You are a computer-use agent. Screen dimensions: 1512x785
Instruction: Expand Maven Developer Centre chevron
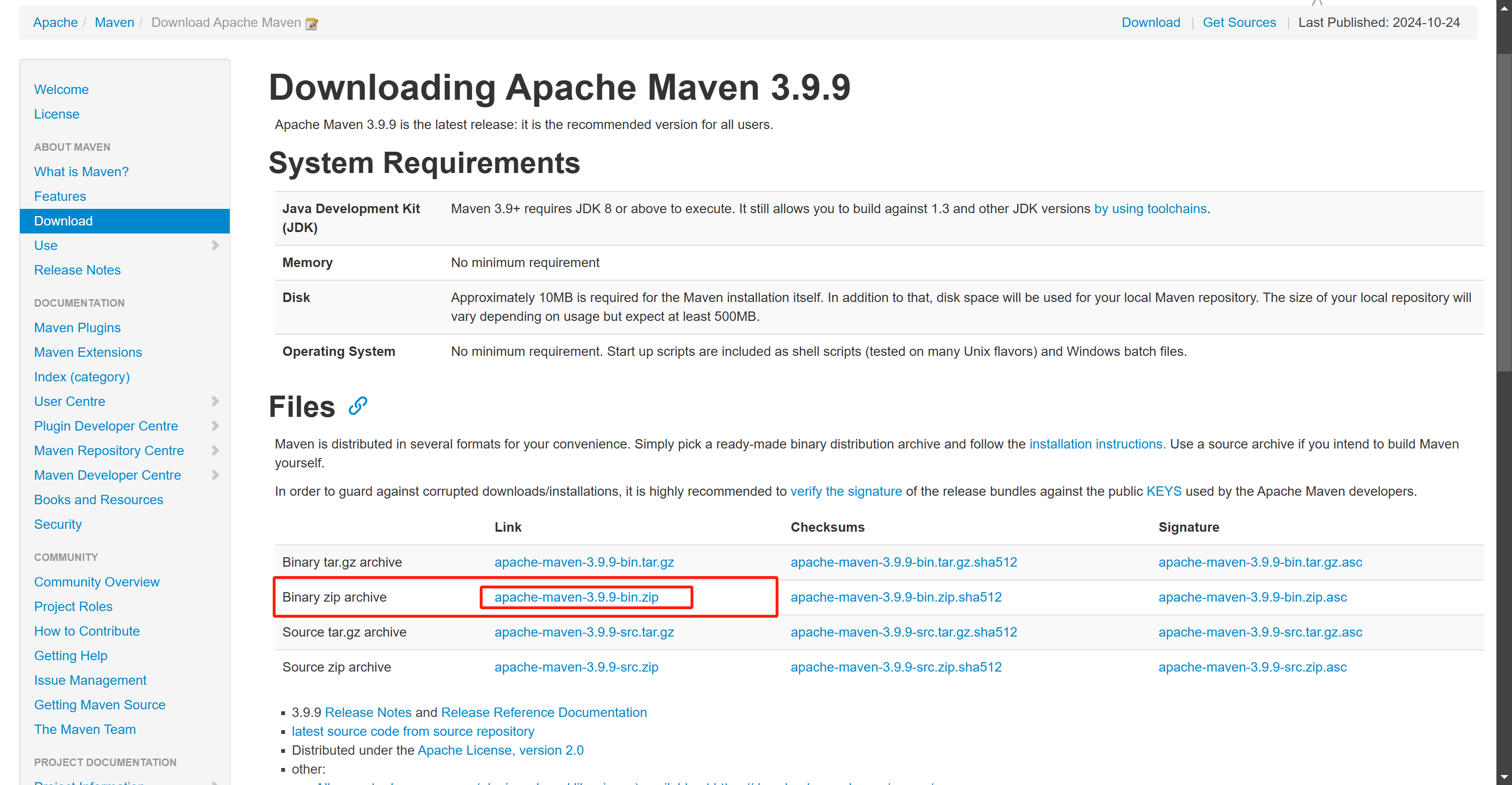click(215, 475)
